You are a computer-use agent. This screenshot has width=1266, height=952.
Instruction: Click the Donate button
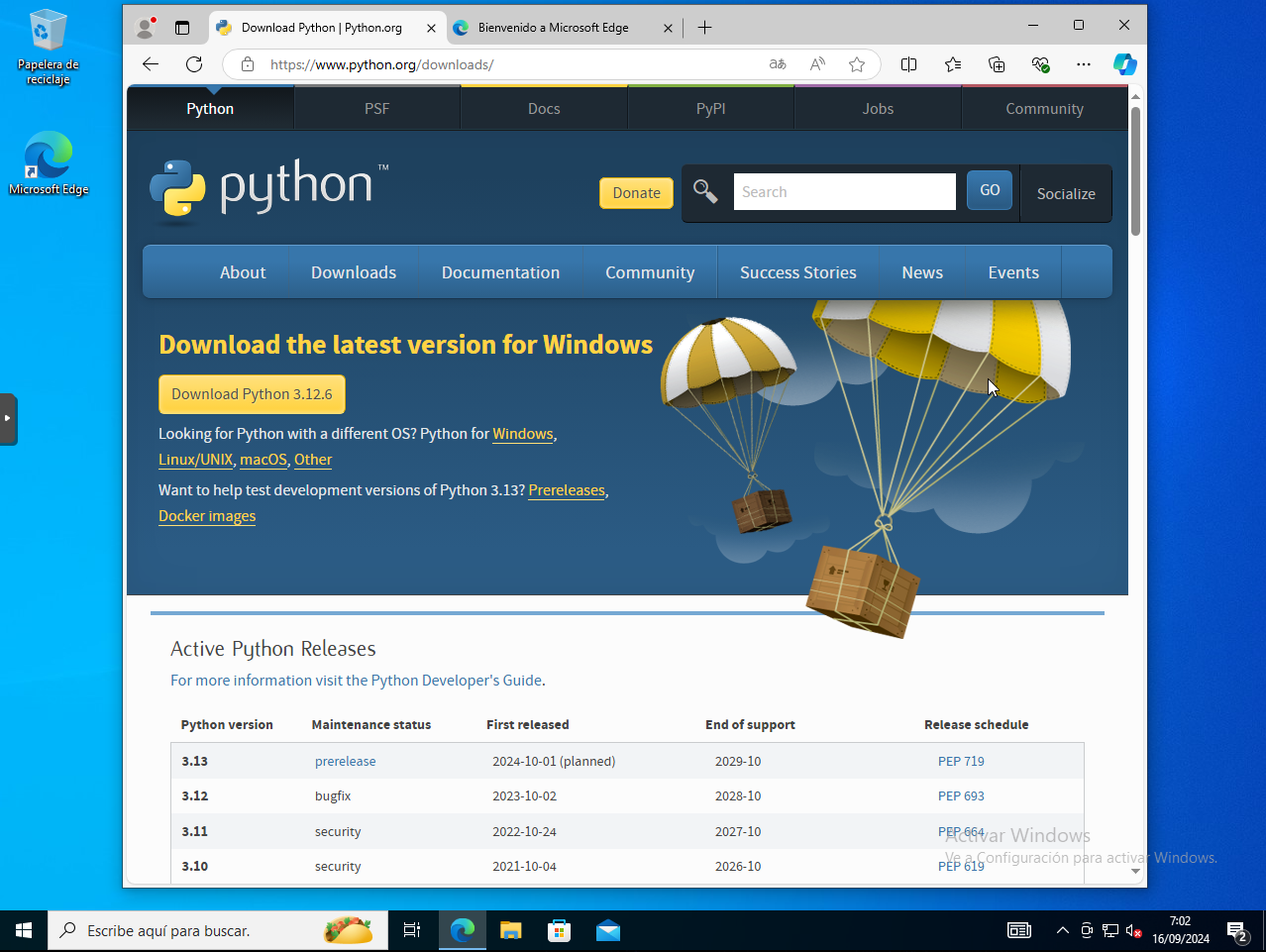point(636,193)
